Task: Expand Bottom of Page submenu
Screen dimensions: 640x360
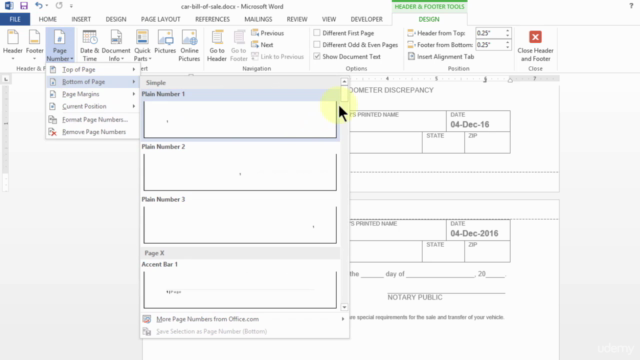Action: coord(92,82)
